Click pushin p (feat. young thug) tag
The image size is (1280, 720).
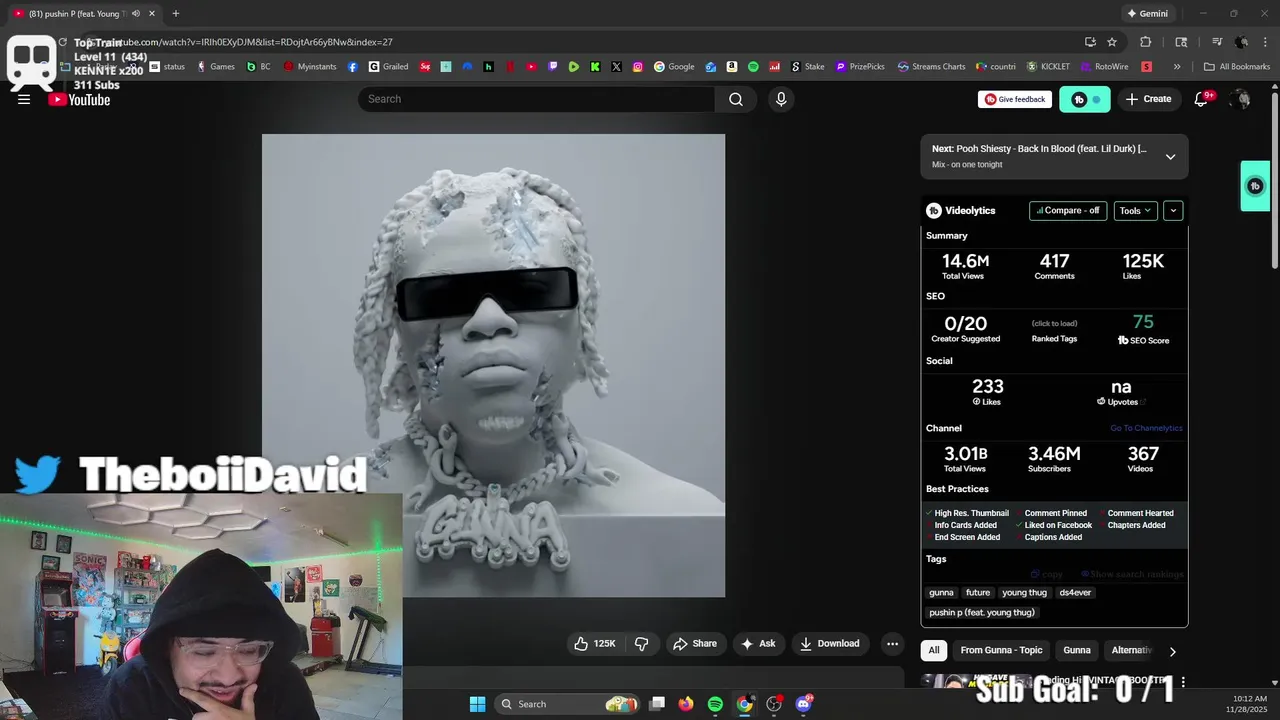click(982, 612)
